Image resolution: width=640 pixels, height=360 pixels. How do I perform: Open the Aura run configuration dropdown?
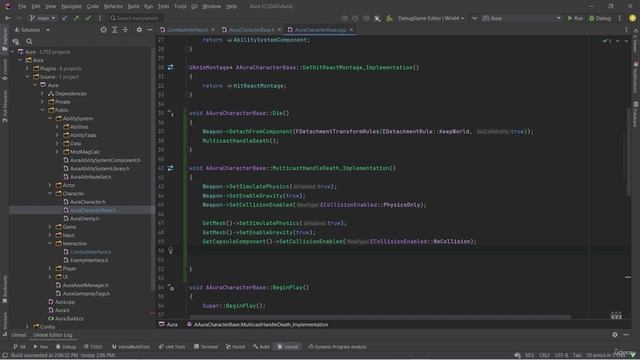tap(522, 18)
